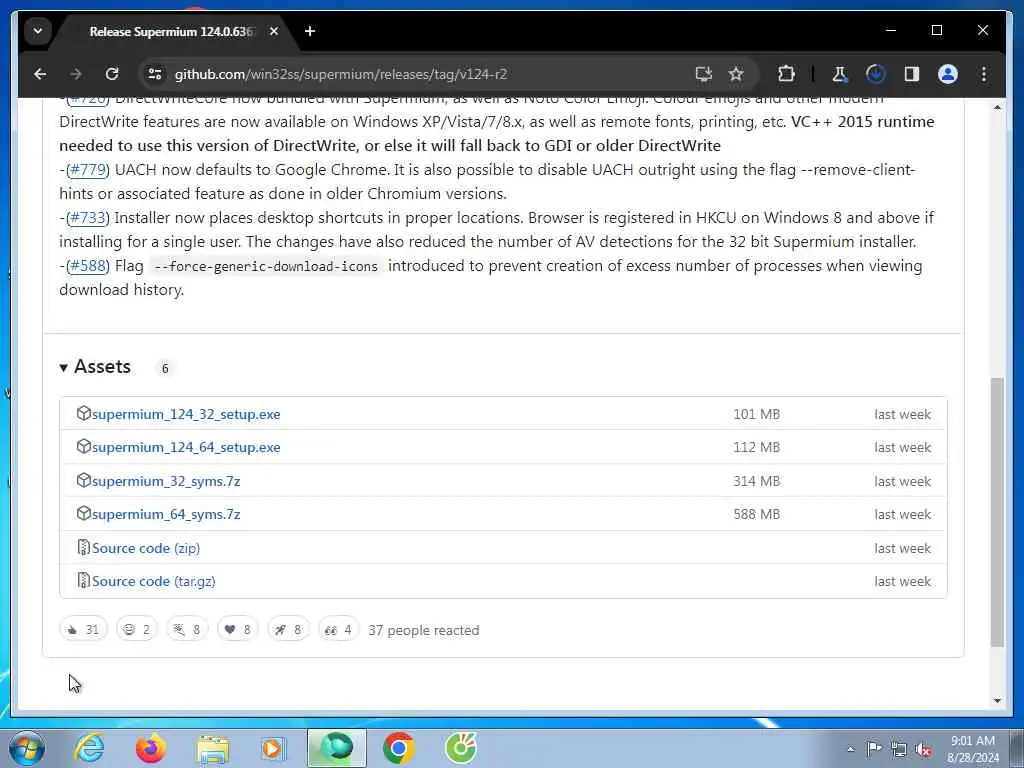Open the Extensions puzzle icon

[786, 74]
